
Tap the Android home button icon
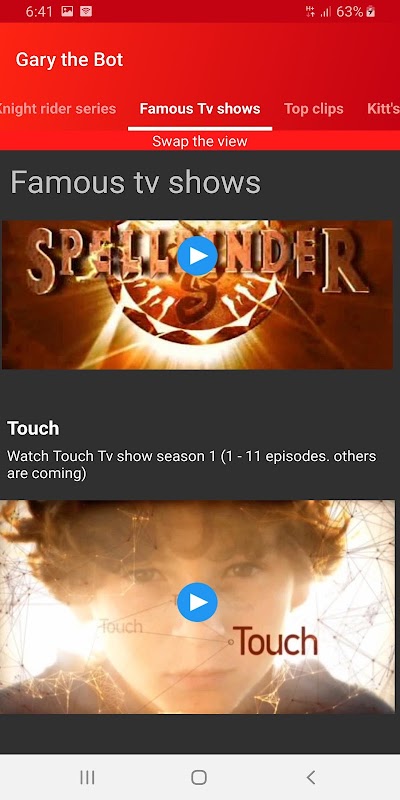pos(199,777)
